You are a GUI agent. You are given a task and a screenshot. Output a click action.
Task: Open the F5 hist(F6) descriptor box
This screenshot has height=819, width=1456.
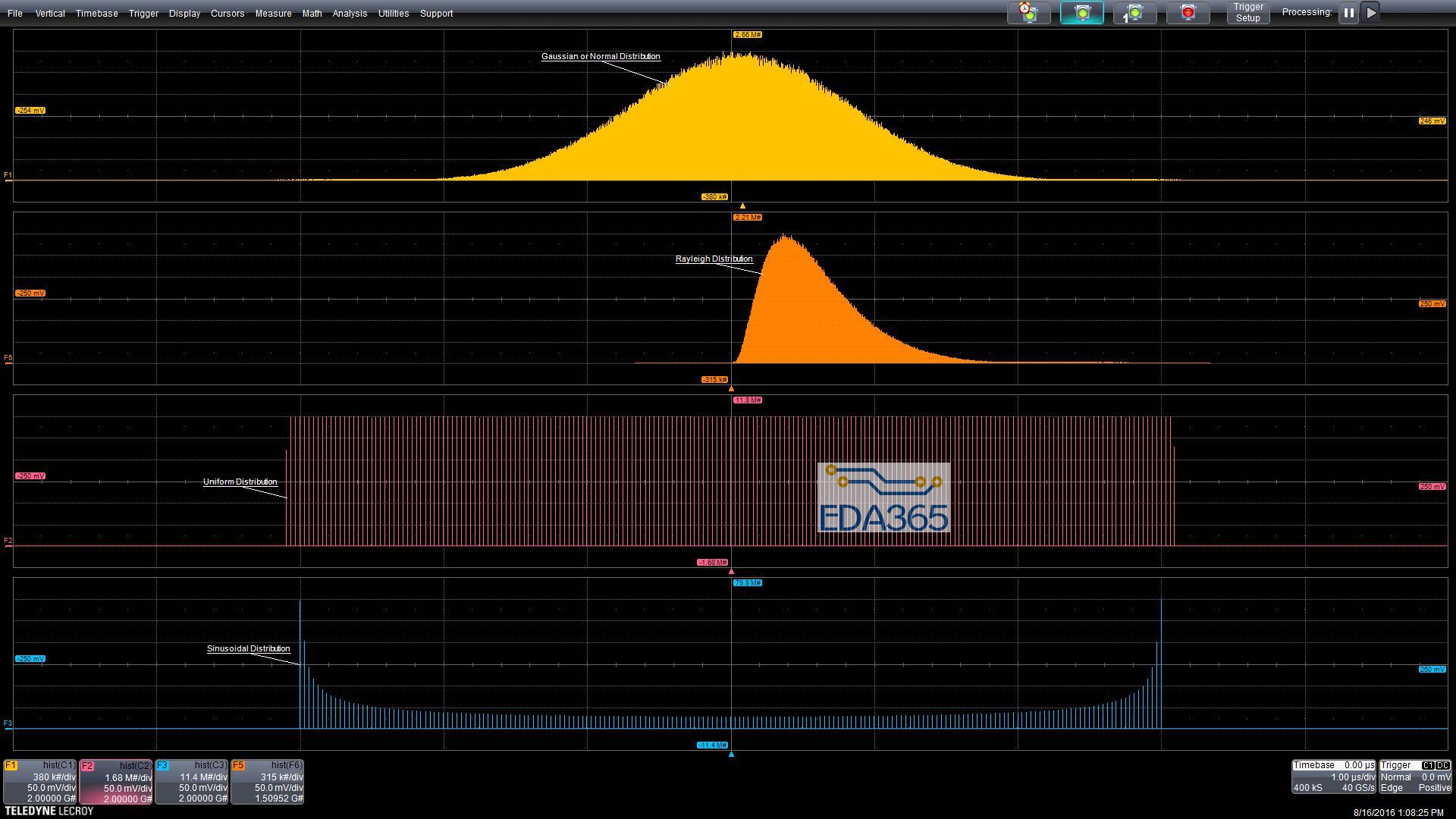click(268, 782)
